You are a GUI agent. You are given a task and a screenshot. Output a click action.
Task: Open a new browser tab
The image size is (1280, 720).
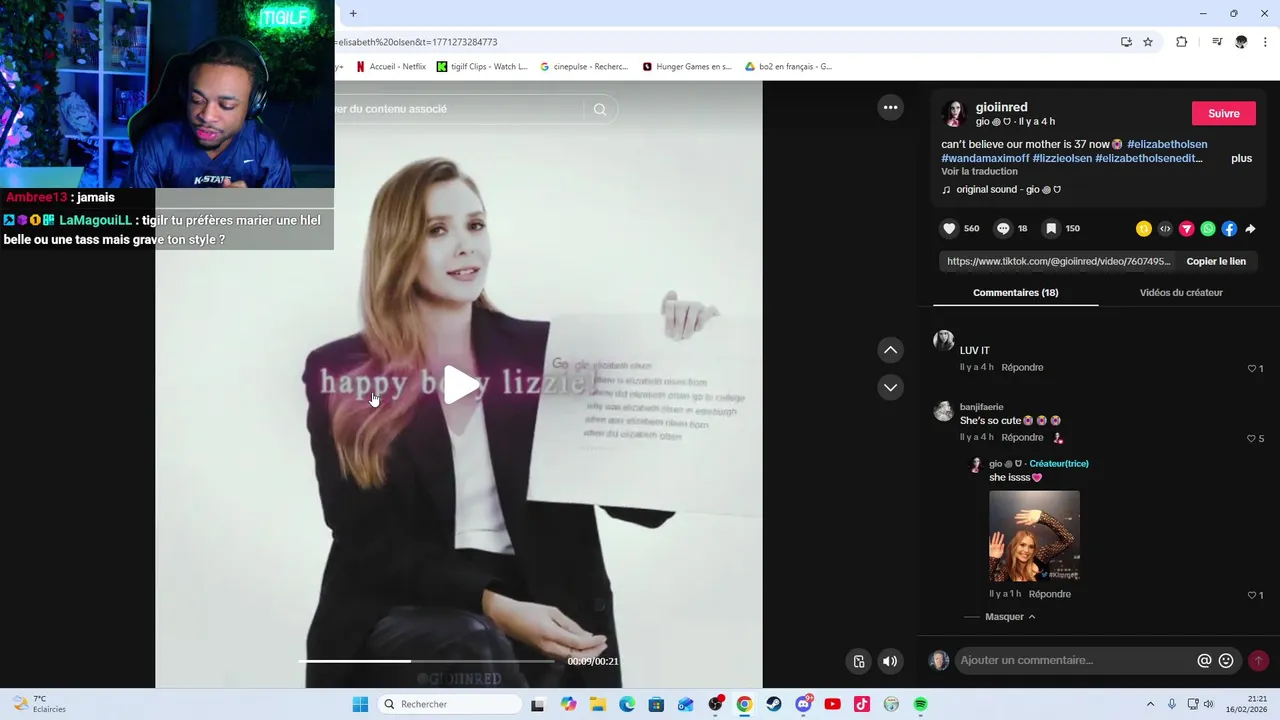(x=353, y=13)
